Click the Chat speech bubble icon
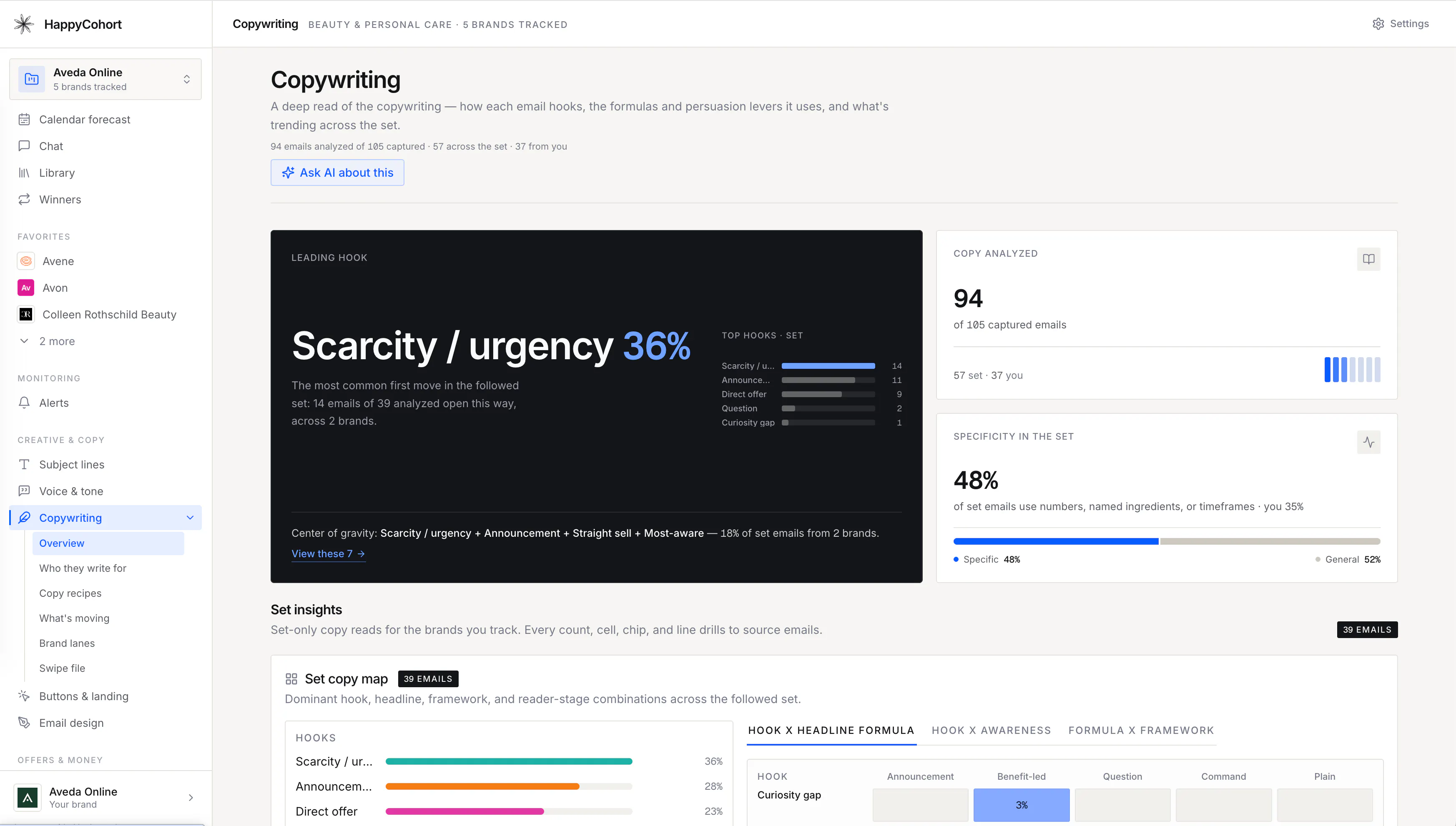Screen dimensions: 1456x826 pos(24,146)
